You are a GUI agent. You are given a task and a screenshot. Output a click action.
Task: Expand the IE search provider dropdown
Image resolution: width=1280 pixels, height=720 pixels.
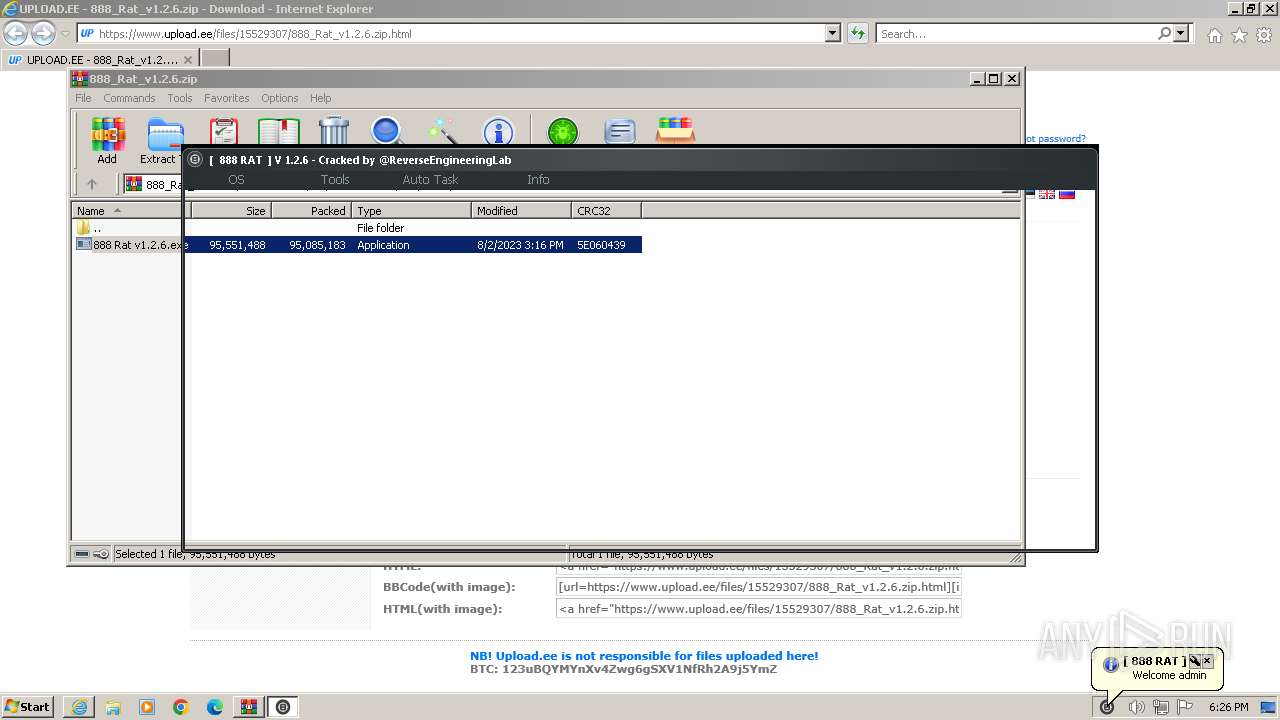pyautogui.click(x=1181, y=33)
